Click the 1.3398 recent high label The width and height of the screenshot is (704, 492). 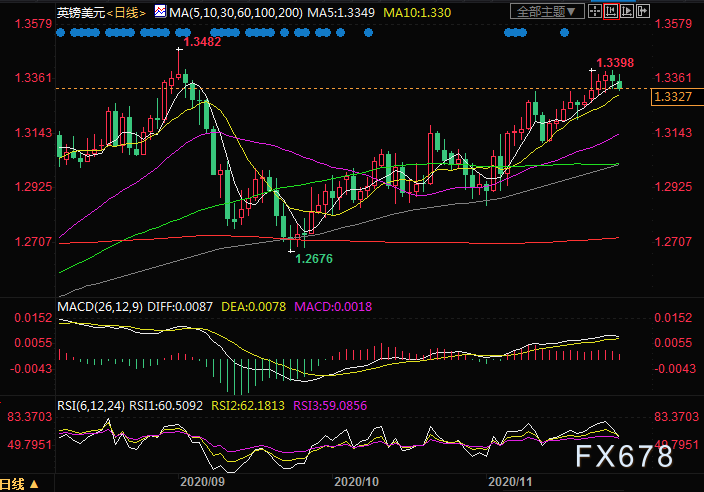click(x=615, y=63)
